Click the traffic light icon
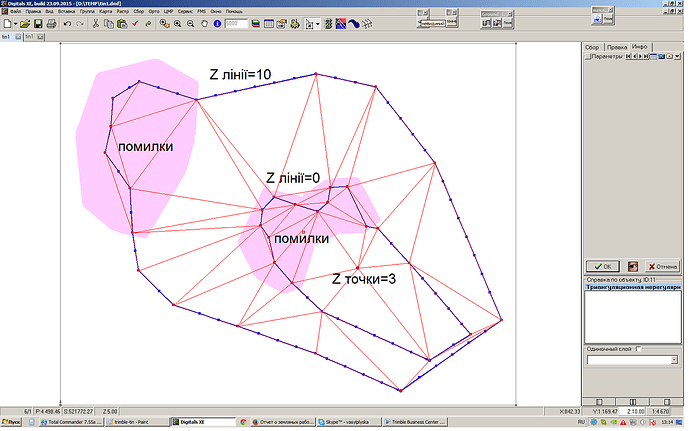690x431 pixels. click(x=328, y=24)
